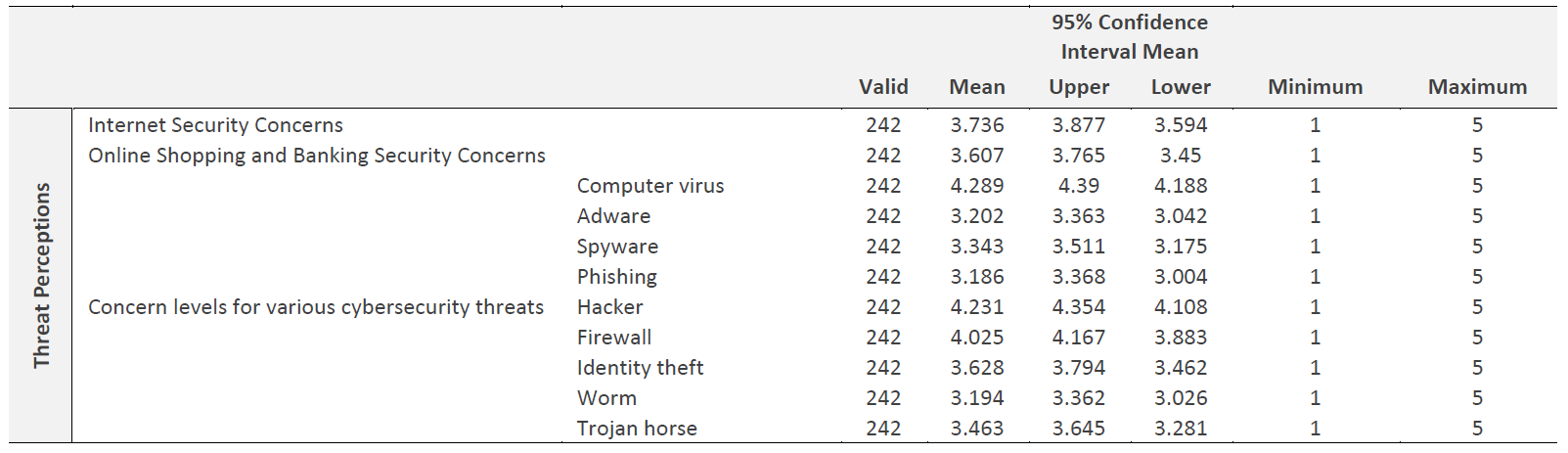
Task: Select Concern levels for various cybersecurity threats
Action: 316,307
